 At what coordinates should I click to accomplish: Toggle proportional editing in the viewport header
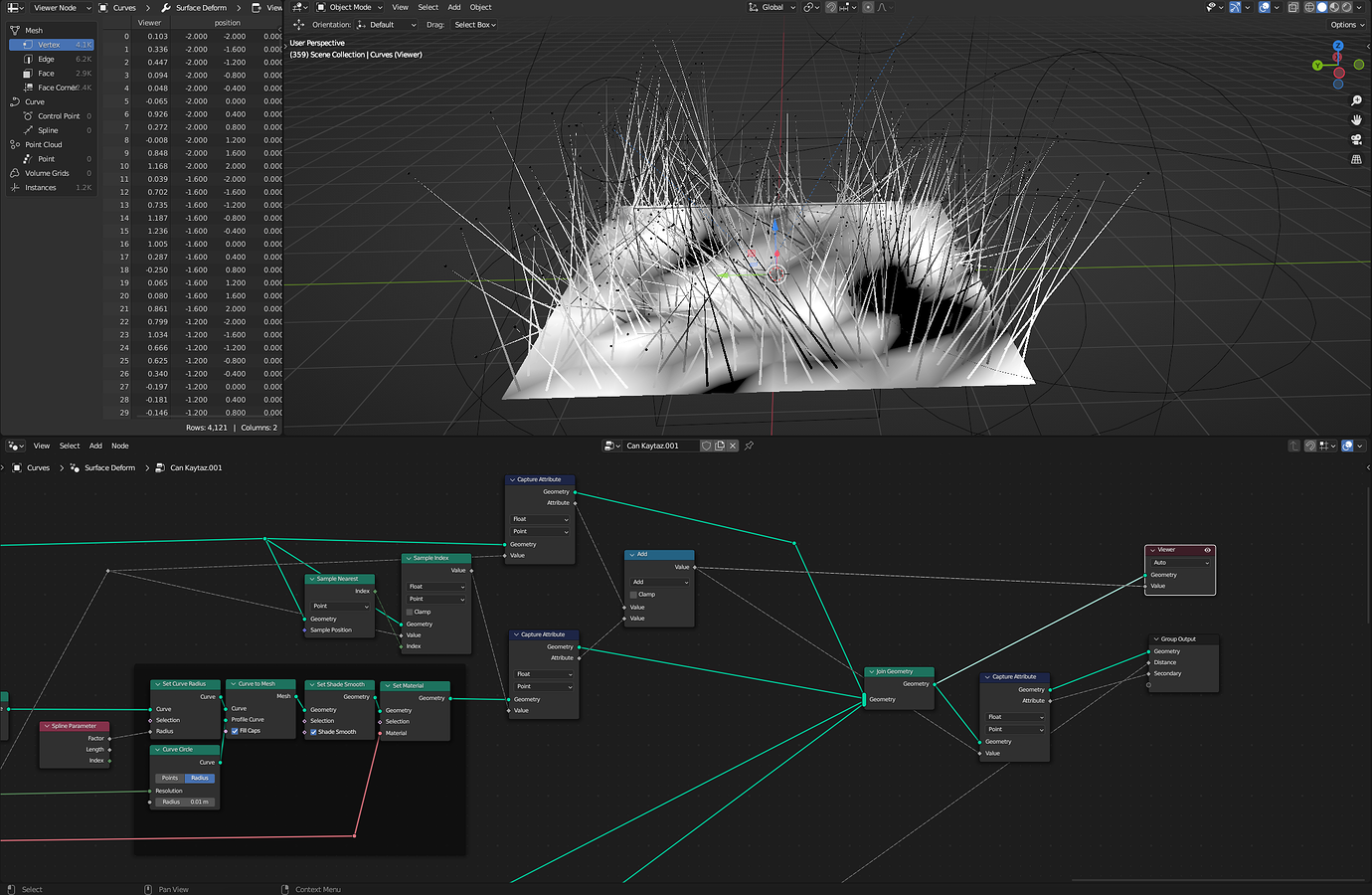[868, 7]
